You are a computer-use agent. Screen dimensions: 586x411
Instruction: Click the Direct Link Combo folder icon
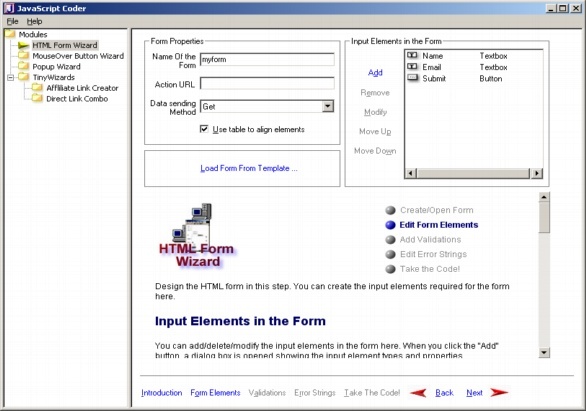point(37,99)
